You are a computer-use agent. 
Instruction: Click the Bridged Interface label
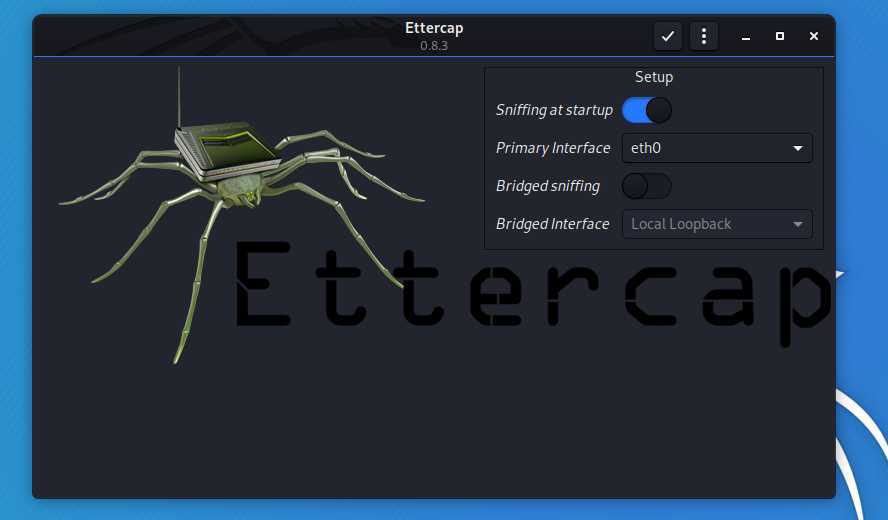(552, 224)
